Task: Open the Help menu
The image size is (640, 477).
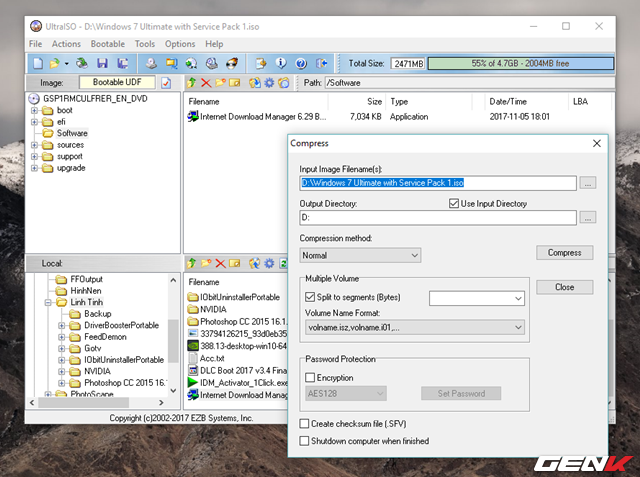Action: coord(214,44)
